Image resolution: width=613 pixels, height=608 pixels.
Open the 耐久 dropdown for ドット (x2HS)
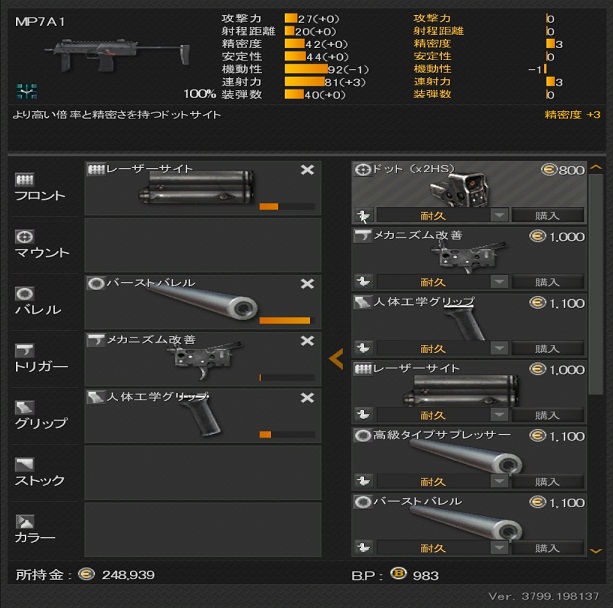point(499,215)
